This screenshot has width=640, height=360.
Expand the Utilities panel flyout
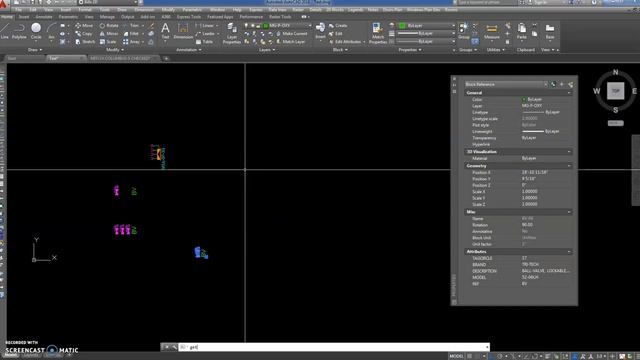click(x=496, y=50)
